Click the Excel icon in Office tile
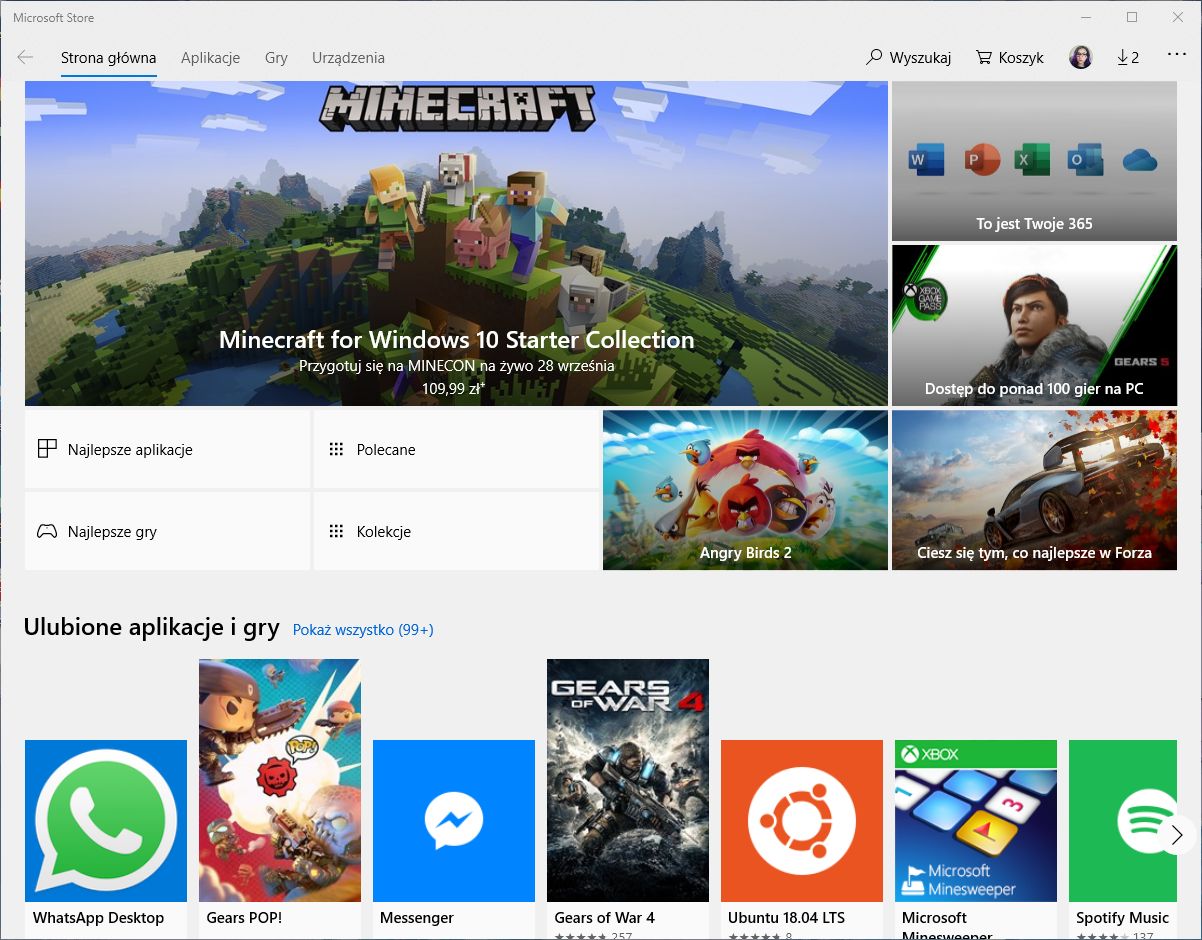 click(1031, 159)
